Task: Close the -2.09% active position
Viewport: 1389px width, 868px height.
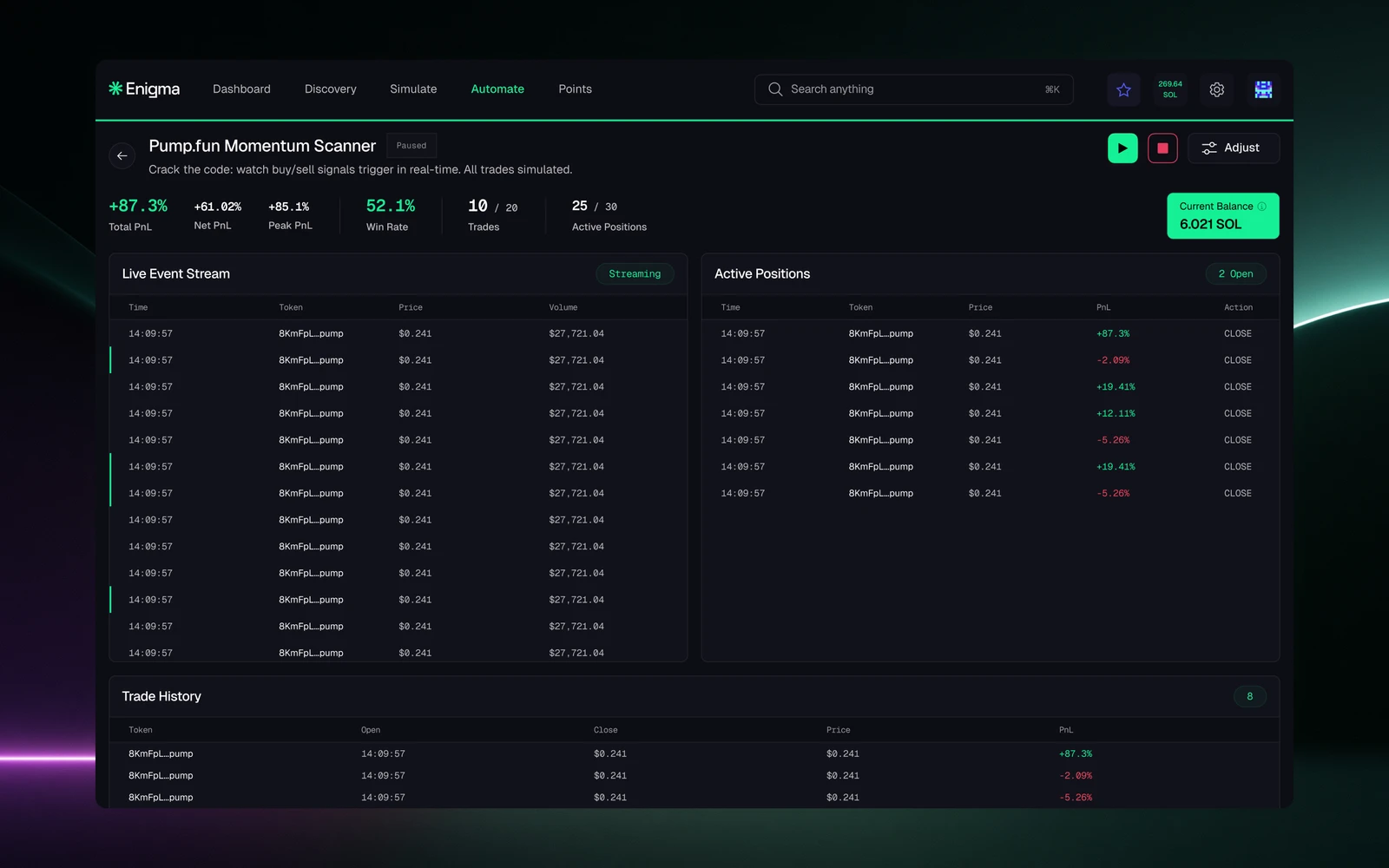Action: (x=1237, y=360)
